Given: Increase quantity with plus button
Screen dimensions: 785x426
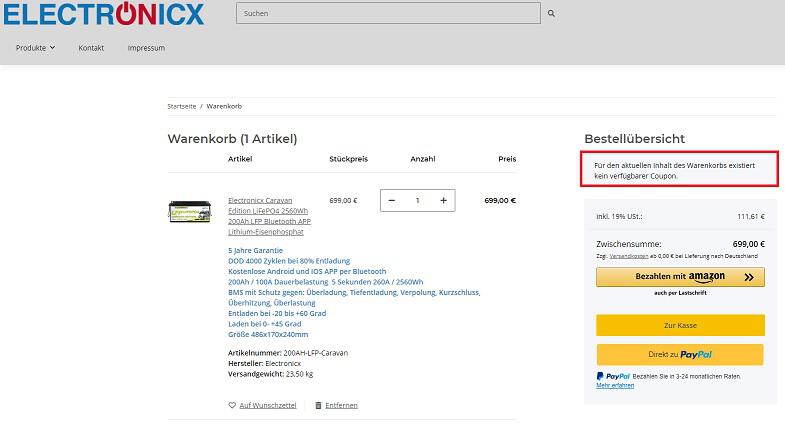Looking at the screenshot, I should 444,200.
